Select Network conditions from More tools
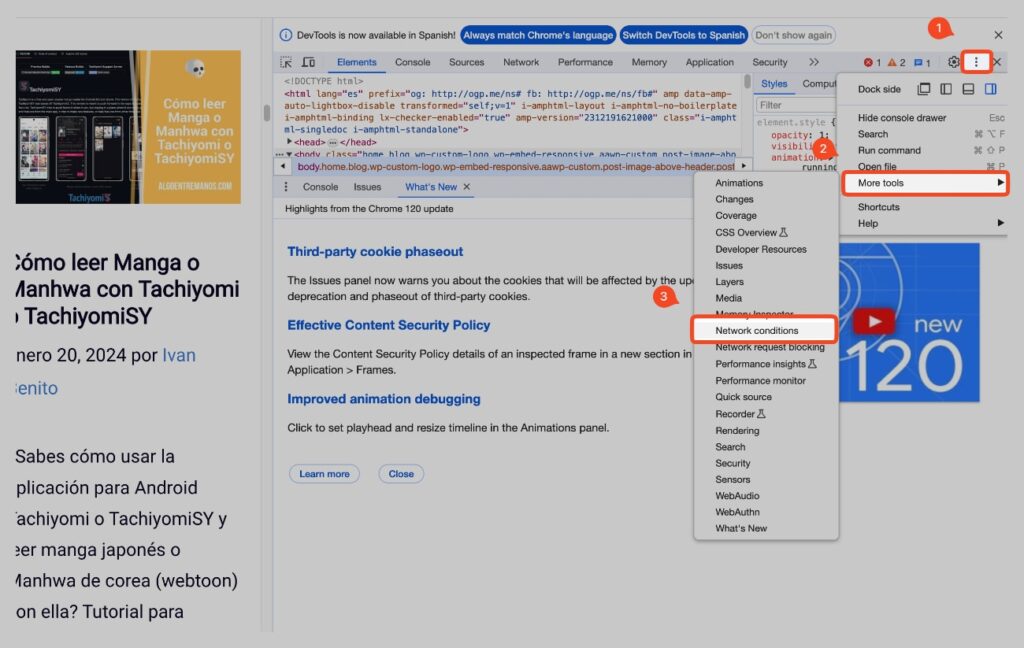 [x=756, y=330]
